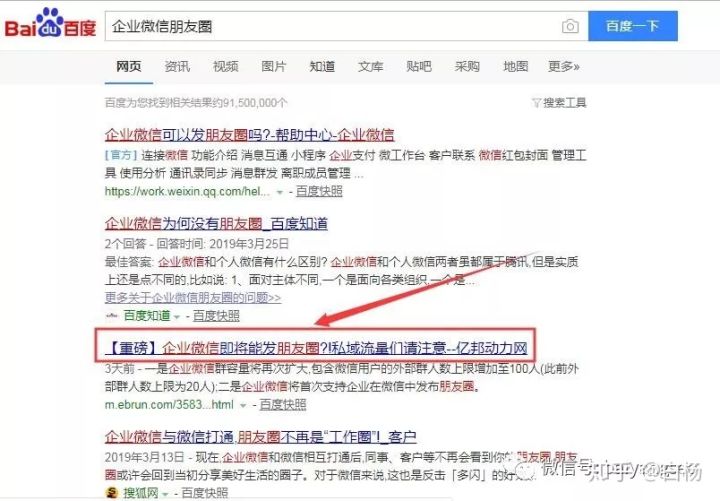Image resolution: width=720 pixels, height=501 pixels.
Task: Select the 地图 tab
Action: click(x=516, y=67)
